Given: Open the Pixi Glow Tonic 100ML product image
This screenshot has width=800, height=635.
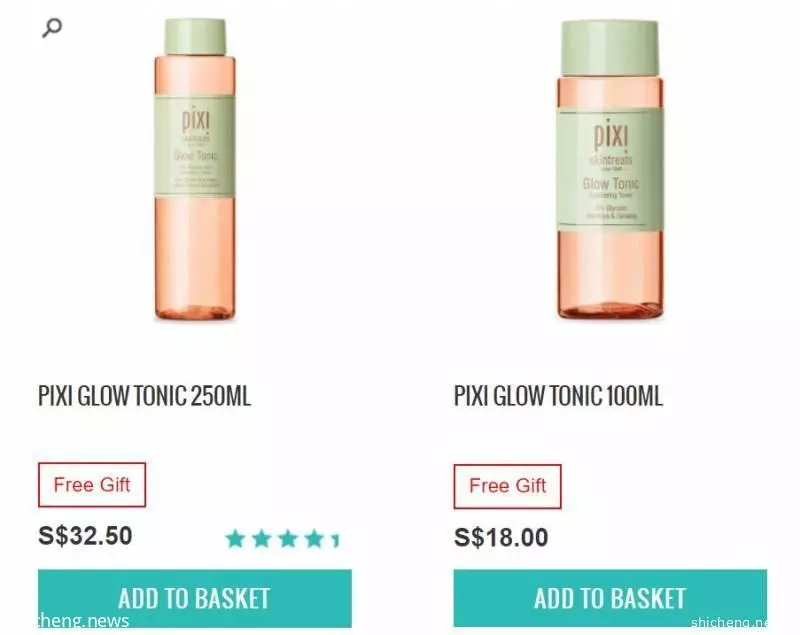Looking at the screenshot, I should pyautogui.click(x=610, y=170).
